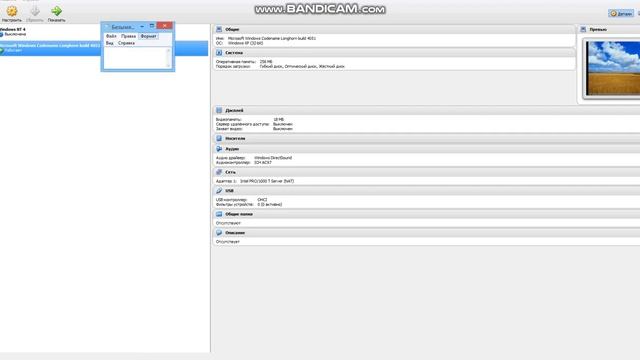
Task: Click the Windows NT 4 state icon
Action: 2,35
